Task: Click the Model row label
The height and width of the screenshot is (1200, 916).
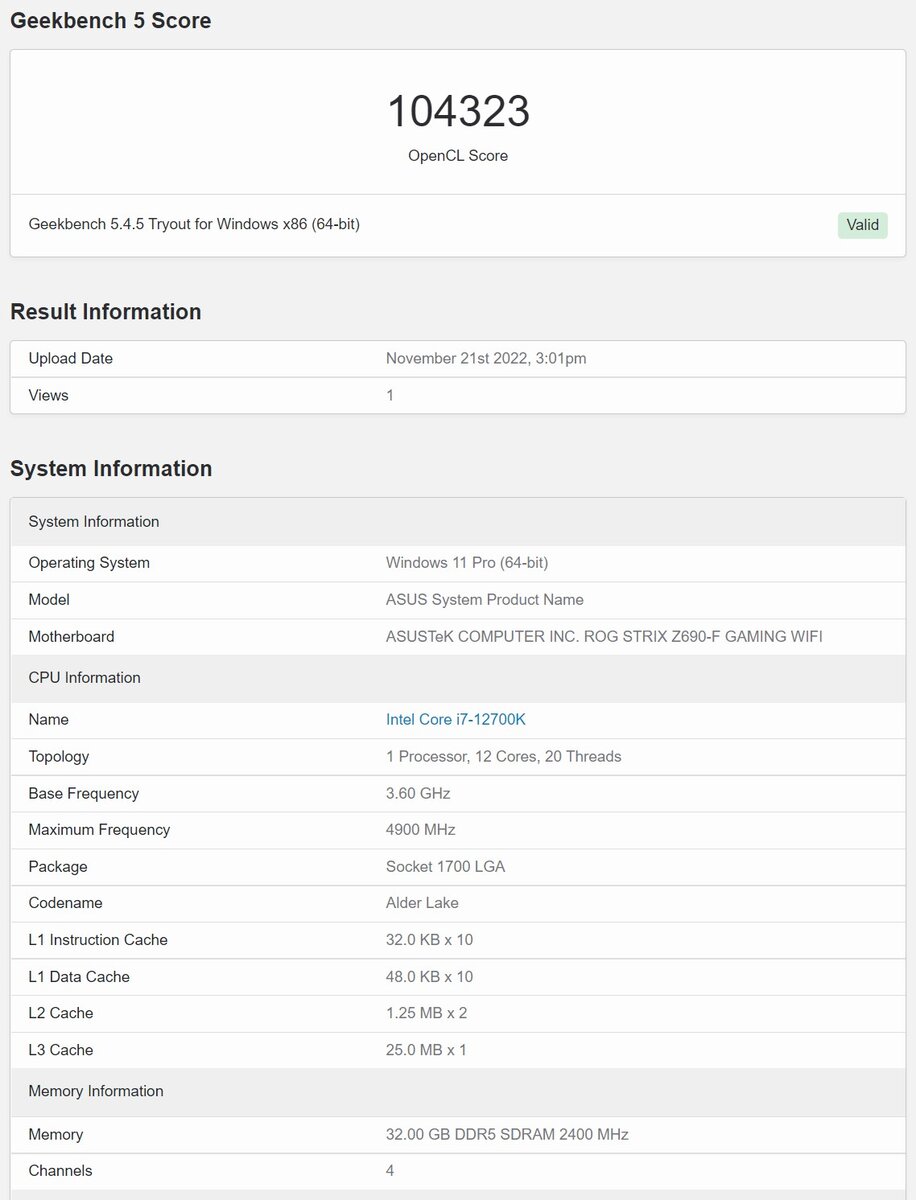Action: click(49, 600)
